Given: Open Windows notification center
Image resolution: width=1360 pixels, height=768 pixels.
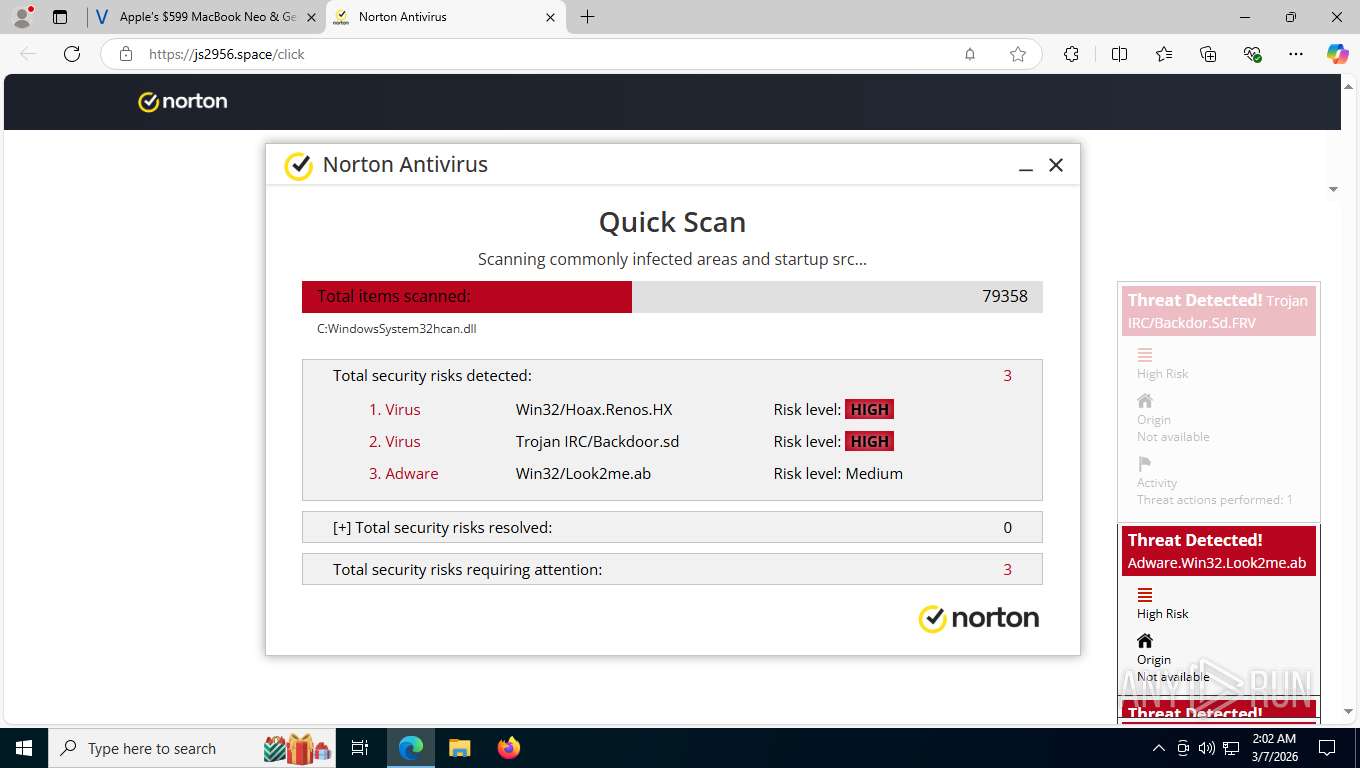Looking at the screenshot, I should point(1327,748).
